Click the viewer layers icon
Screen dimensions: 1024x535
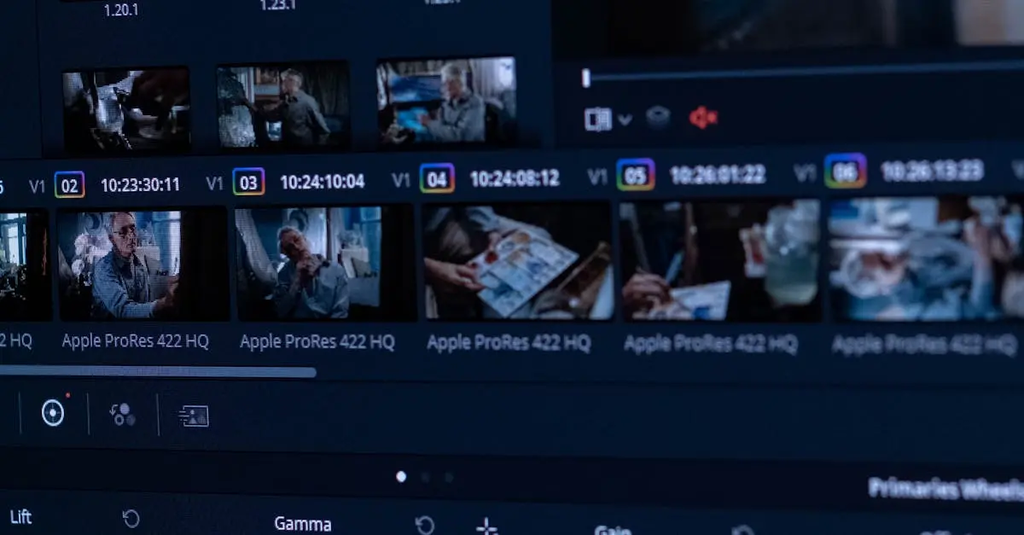[x=657, y=118]
